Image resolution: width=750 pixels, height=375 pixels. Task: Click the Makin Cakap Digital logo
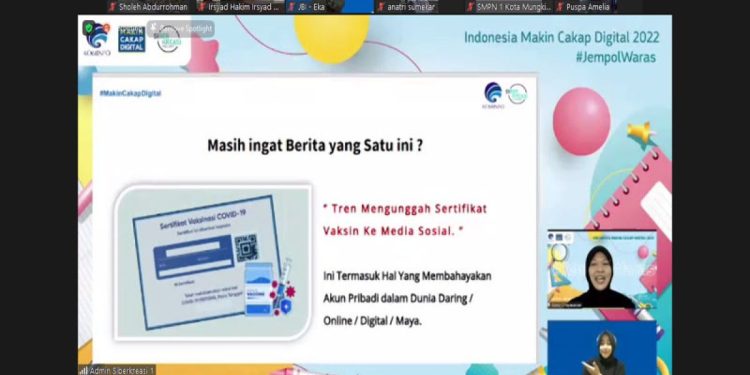click(x=132, y=39)
